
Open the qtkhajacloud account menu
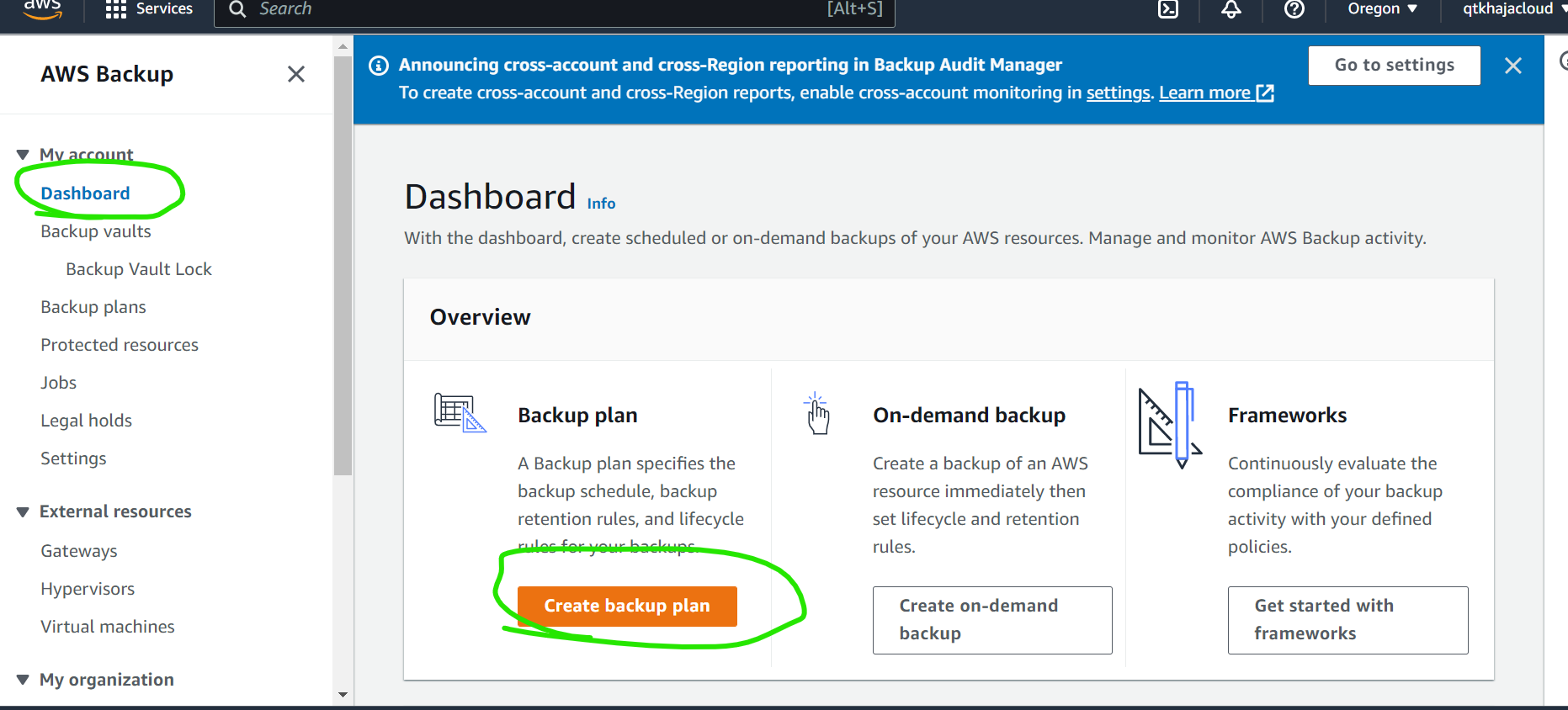pyautogui.click(x=1513, y=8)
